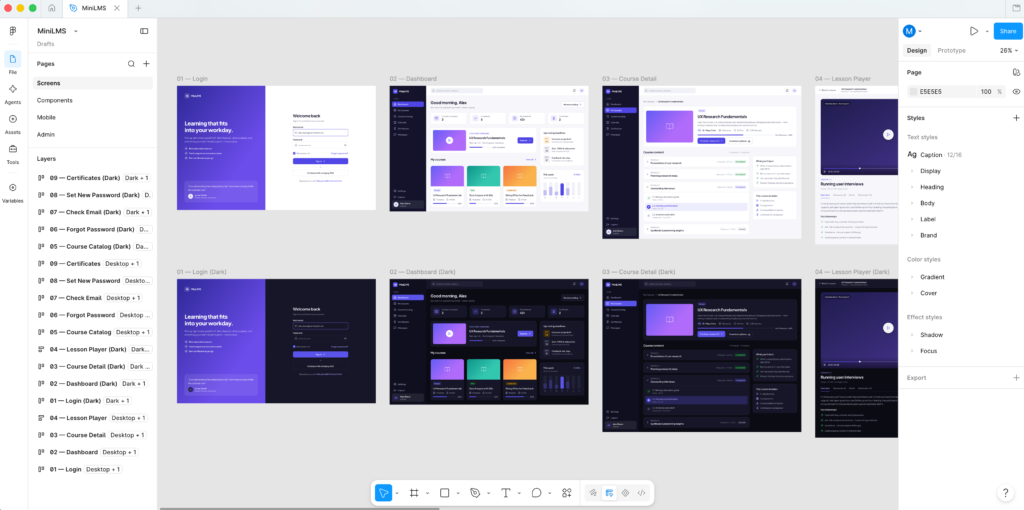Click the E5E5E5 page color swatch
The height and width of the screenshot is (510, 1024).
[x=914, y=92]
